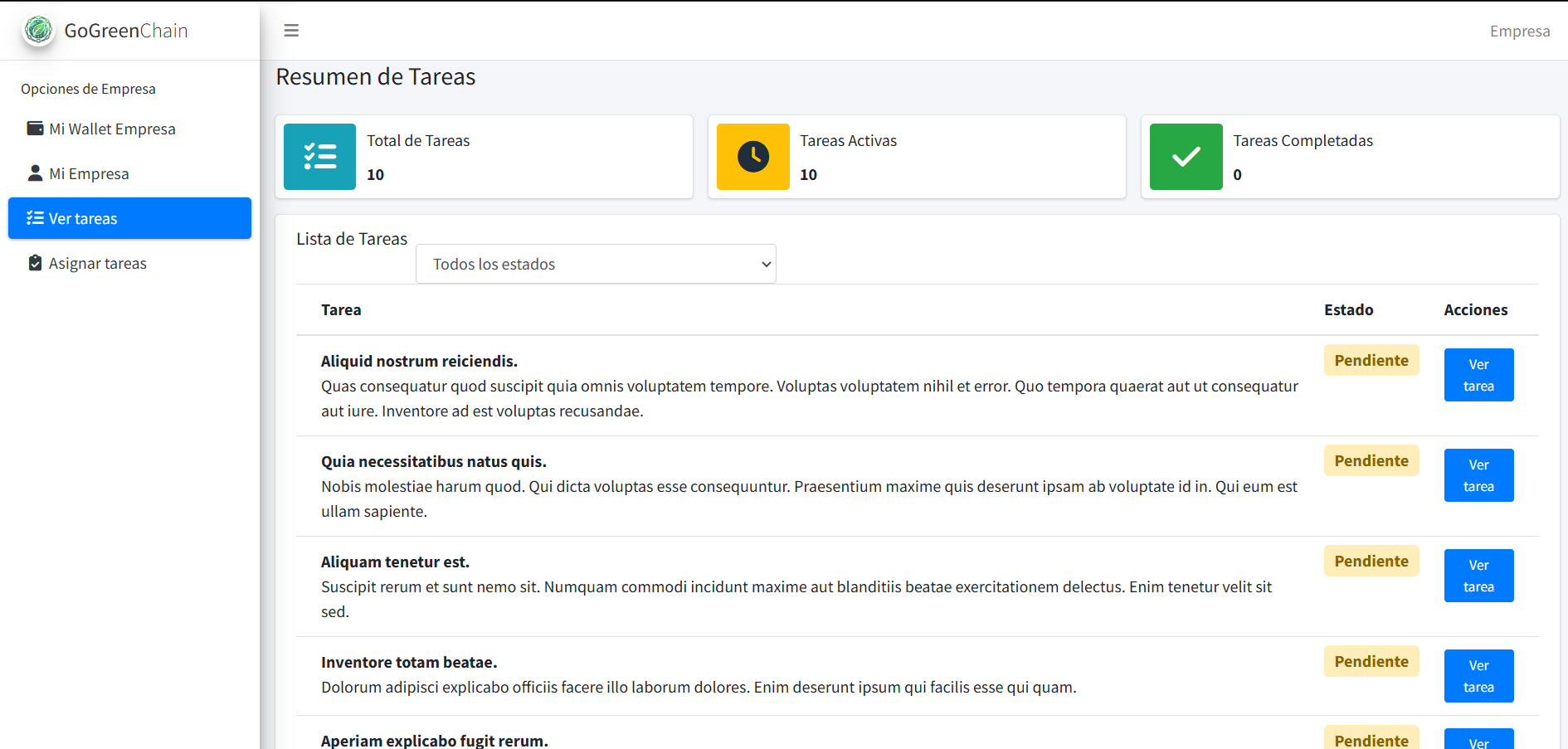Viewport: 1568px width, 749px height.
Task: Click the Opciones de Empresa sidebar heading
Action: [x=88, y=89]
